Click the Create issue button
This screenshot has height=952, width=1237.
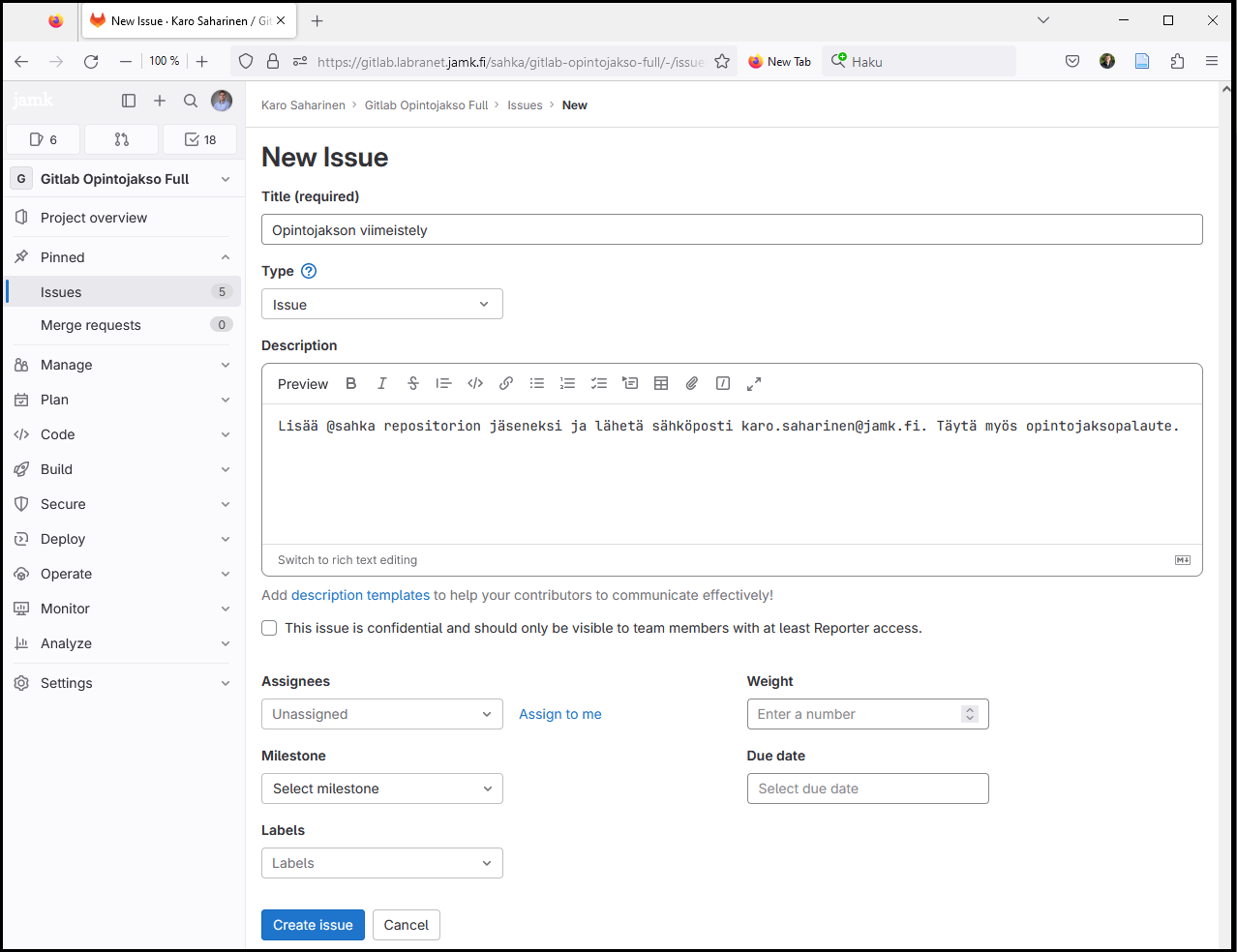point(313,925)
